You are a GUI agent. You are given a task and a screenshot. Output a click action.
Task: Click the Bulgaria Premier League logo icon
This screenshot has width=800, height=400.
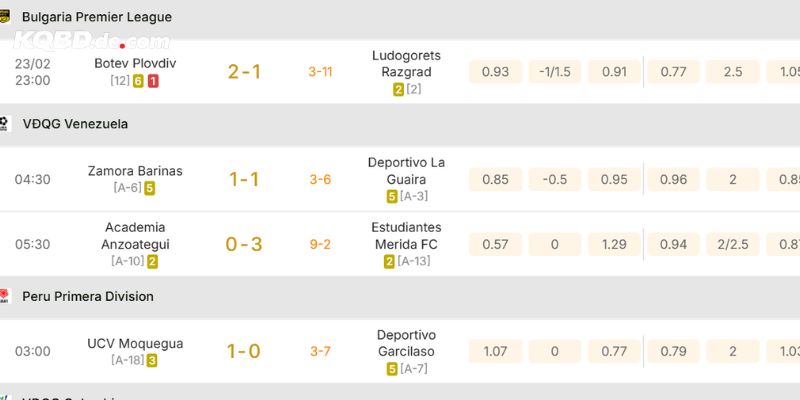(5, 16)
